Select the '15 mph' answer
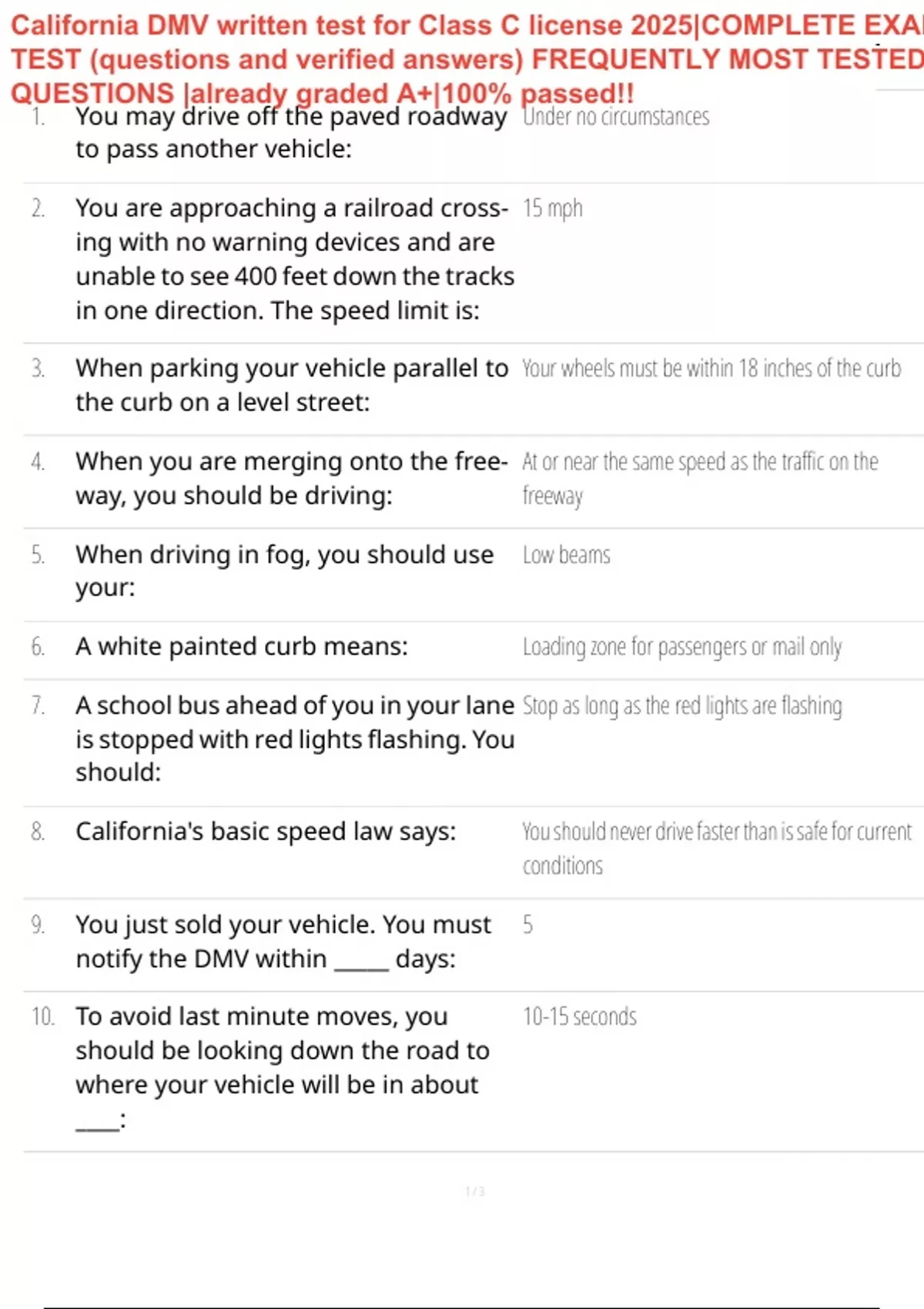Image resolution: width=924 pixels, height=1309 pixels. [552, 209]
